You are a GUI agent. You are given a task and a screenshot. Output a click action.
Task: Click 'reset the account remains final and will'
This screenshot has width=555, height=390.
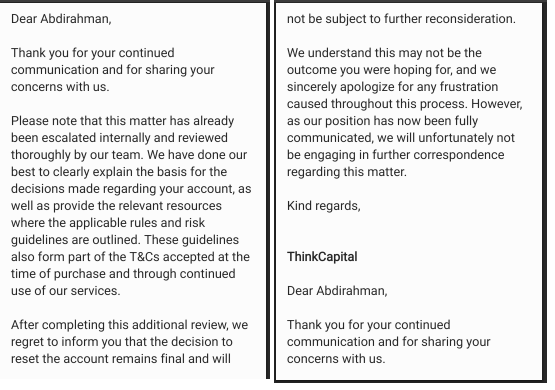click(121, 359)
